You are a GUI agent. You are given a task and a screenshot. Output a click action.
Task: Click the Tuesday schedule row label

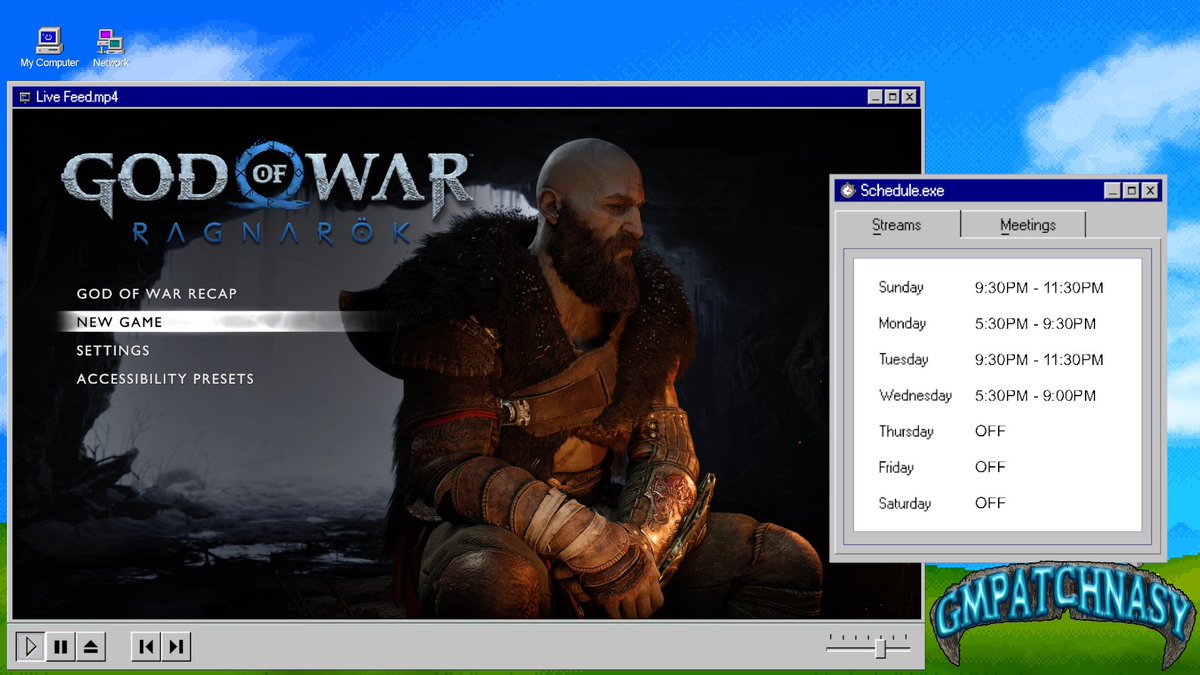click(903, 360)
